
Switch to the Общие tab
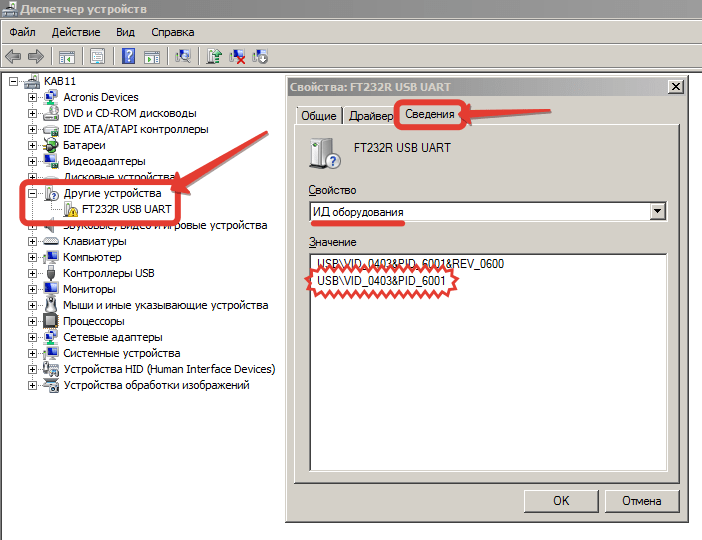318,116
